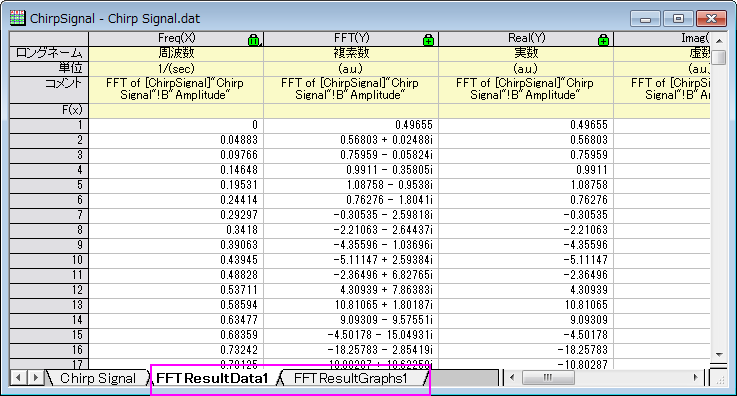Click Real(Y) cell with value 0.9911
Image resolution: width=737 pixels, height=396 pixels.
pyautogui.click(x=526, y=170)
